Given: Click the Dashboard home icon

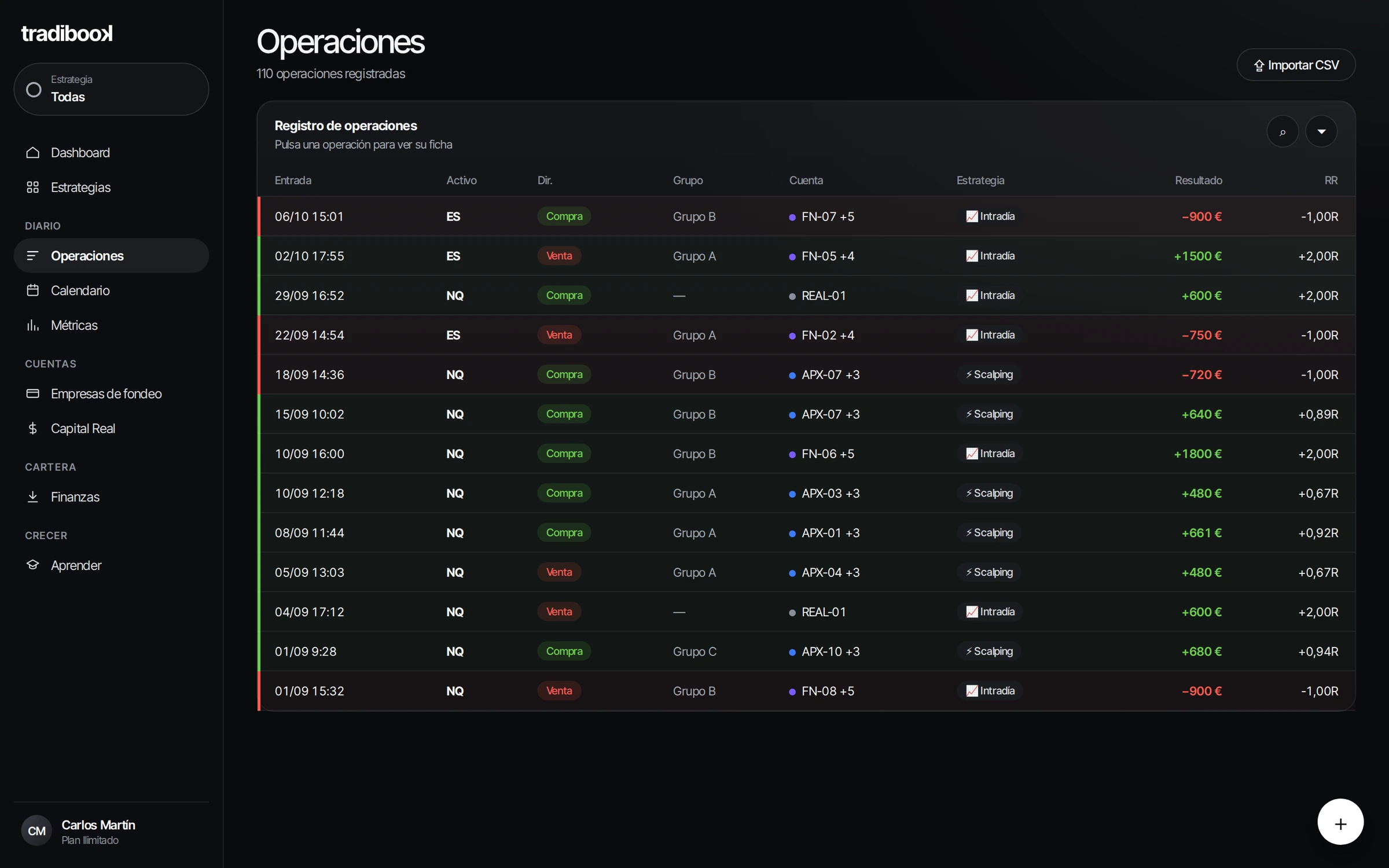Looking at the screenshot, I should coord(33,153).
